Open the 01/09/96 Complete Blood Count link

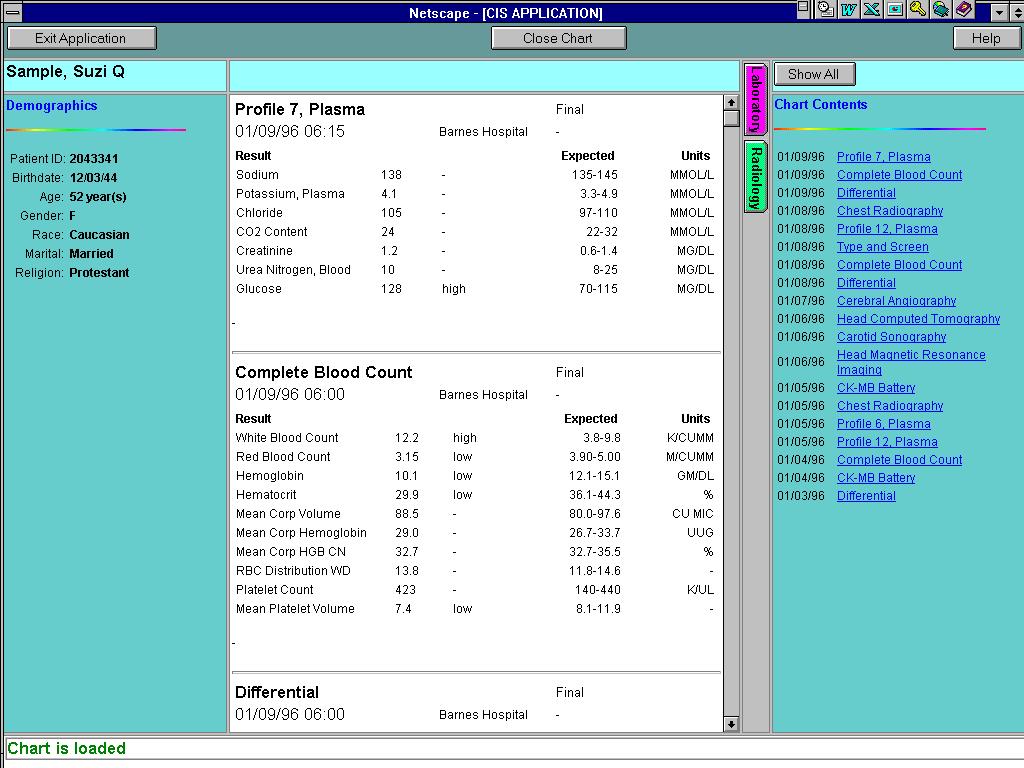(899, 175)
